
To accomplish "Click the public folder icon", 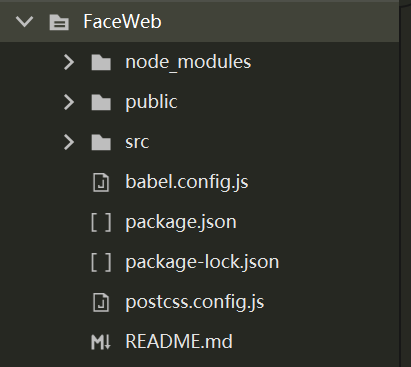I will [101, 102].
